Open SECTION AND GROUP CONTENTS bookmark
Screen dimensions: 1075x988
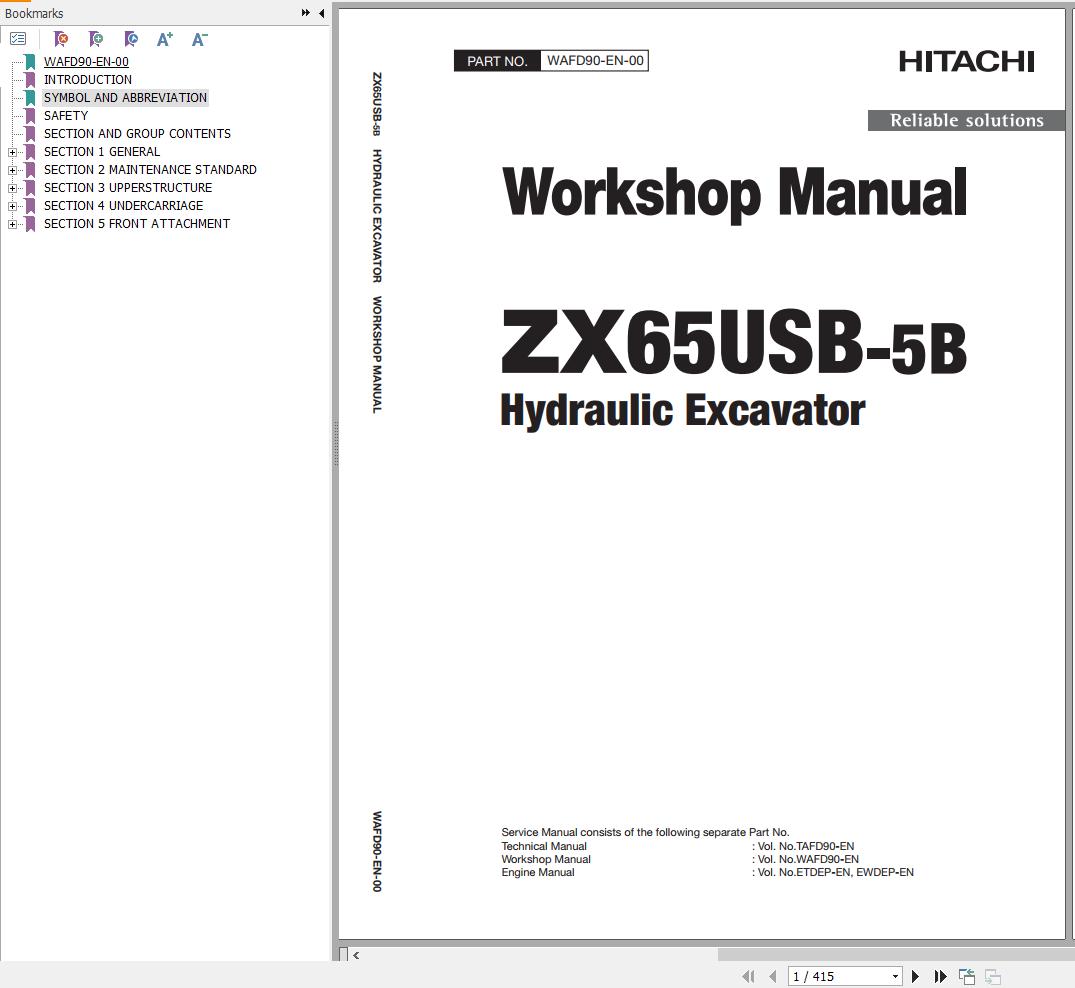click(x=137, y=134)
